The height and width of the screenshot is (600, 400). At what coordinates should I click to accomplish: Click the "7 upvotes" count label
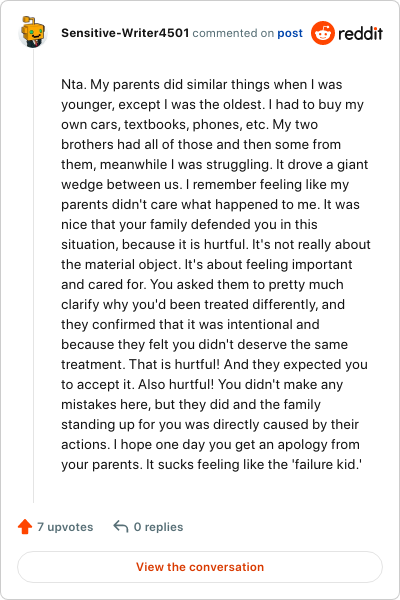pyautogui.click(x=65, y=527)
